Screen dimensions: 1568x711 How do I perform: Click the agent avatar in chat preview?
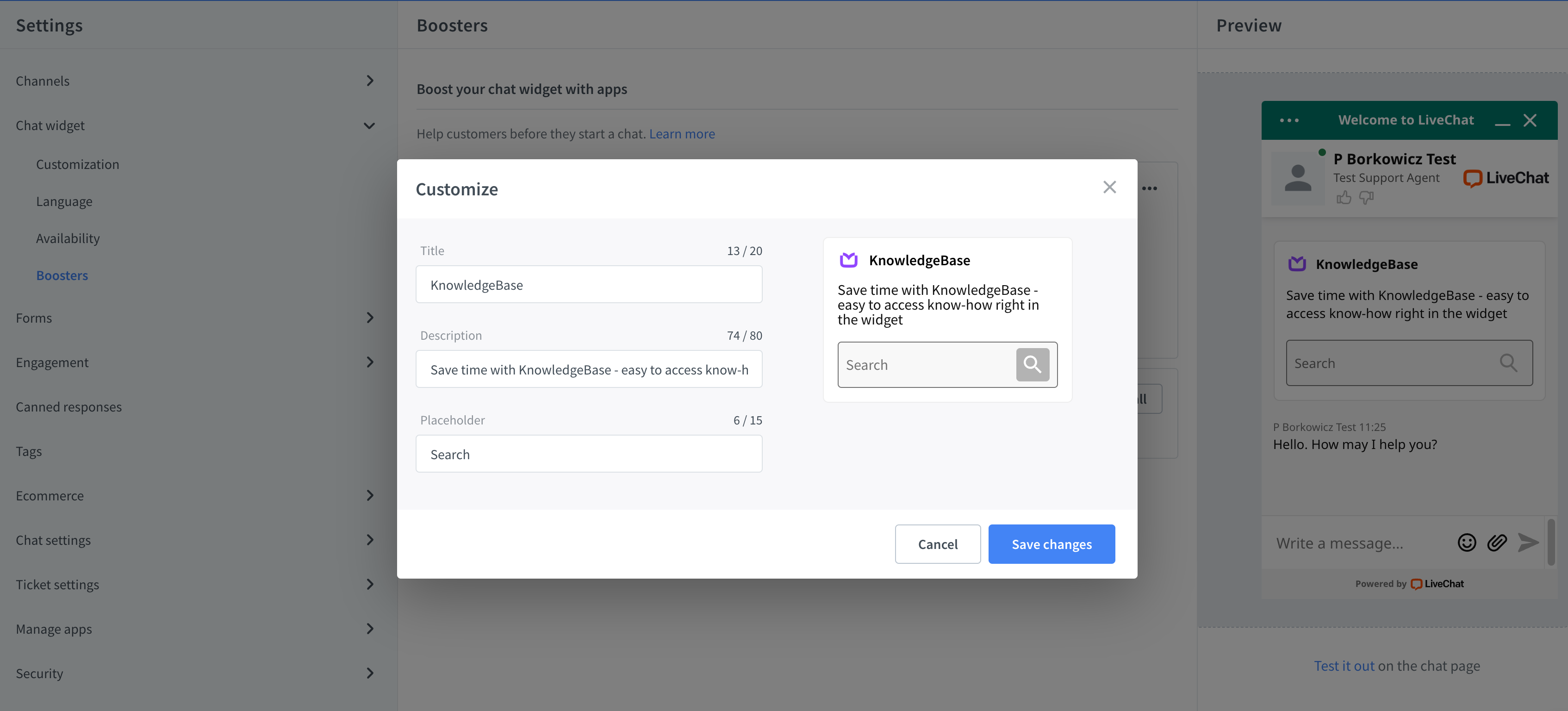(1298, 178)
